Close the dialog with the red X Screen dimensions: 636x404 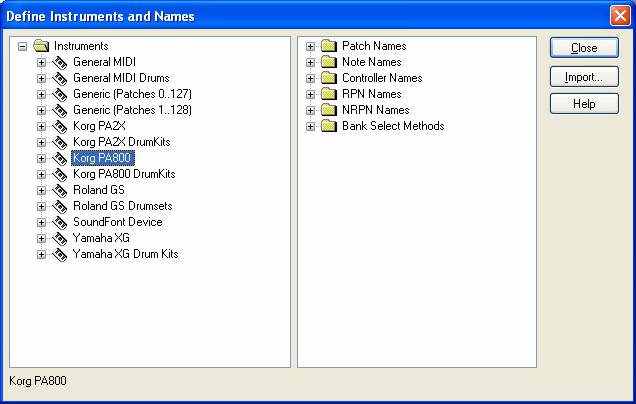[x=620, y=16]
